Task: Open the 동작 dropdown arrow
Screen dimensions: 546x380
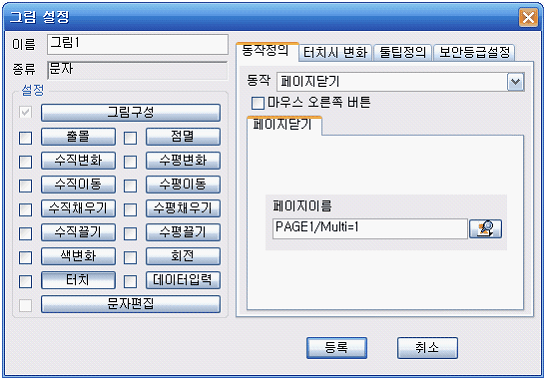Action: point(515,82)
